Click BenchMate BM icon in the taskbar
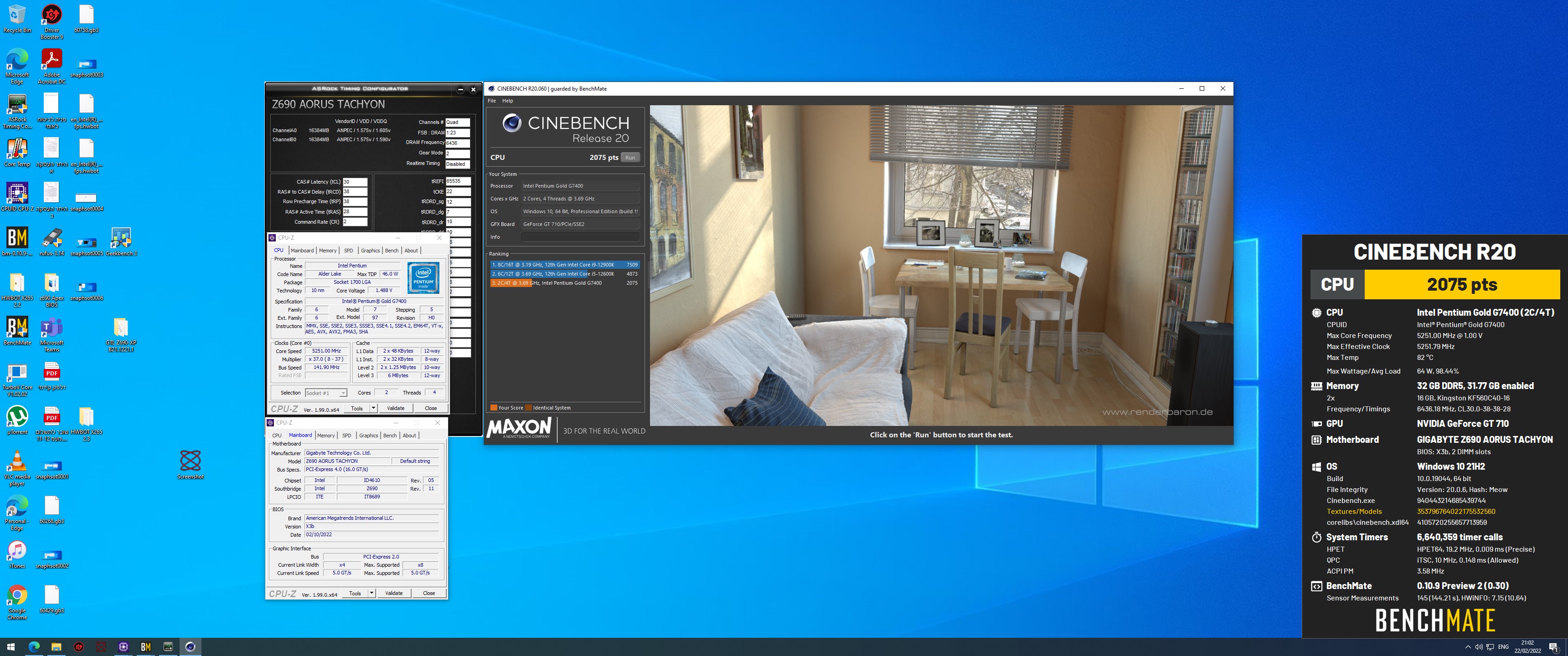 pos(145,646)
